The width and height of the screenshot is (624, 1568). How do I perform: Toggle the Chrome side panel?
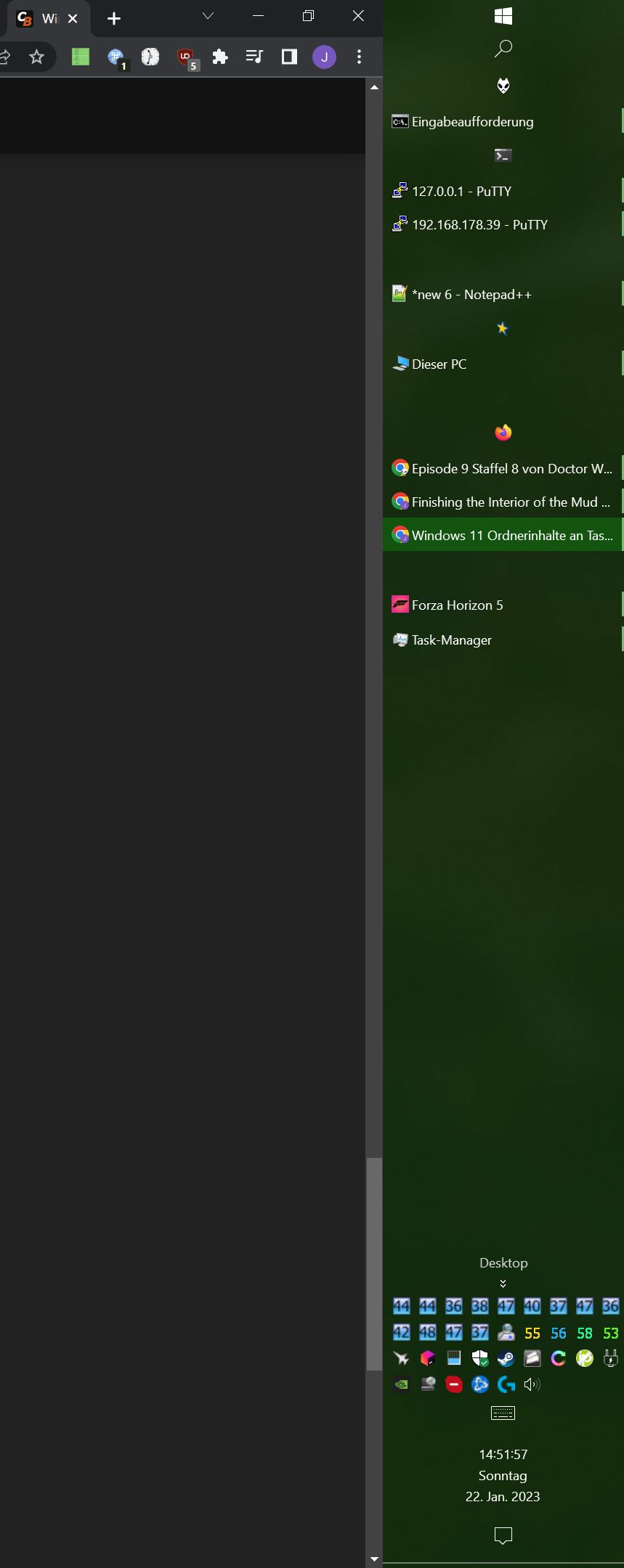289,57
